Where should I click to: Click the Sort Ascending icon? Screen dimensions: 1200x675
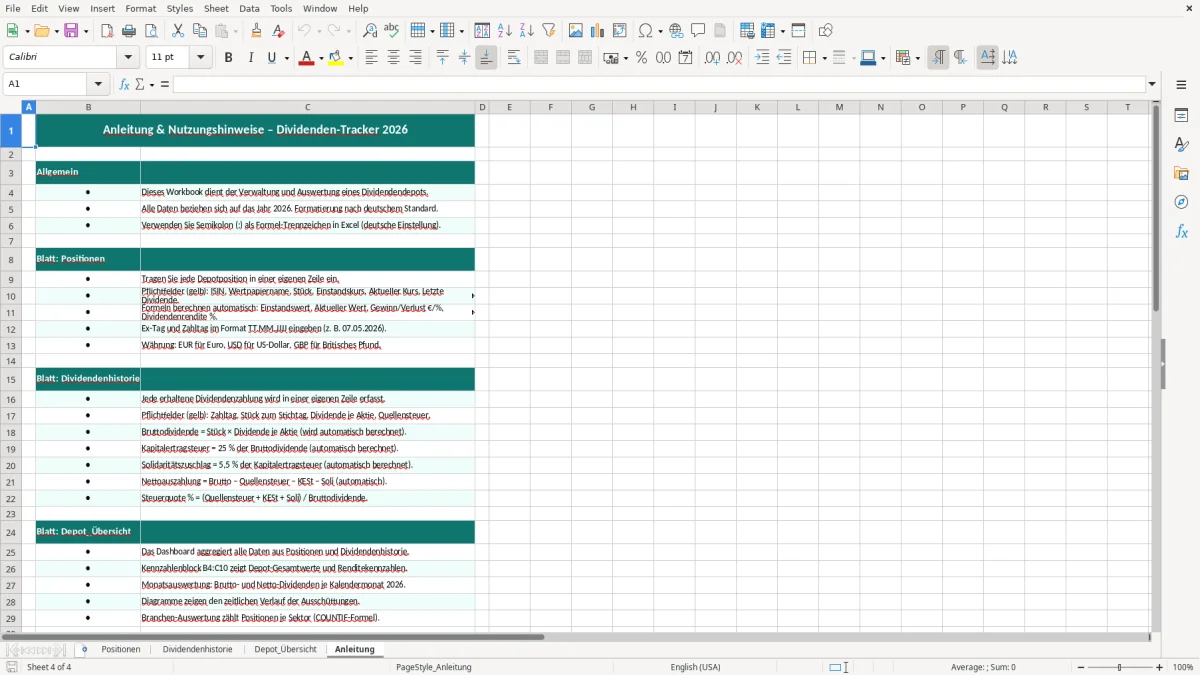coord(505,31)
